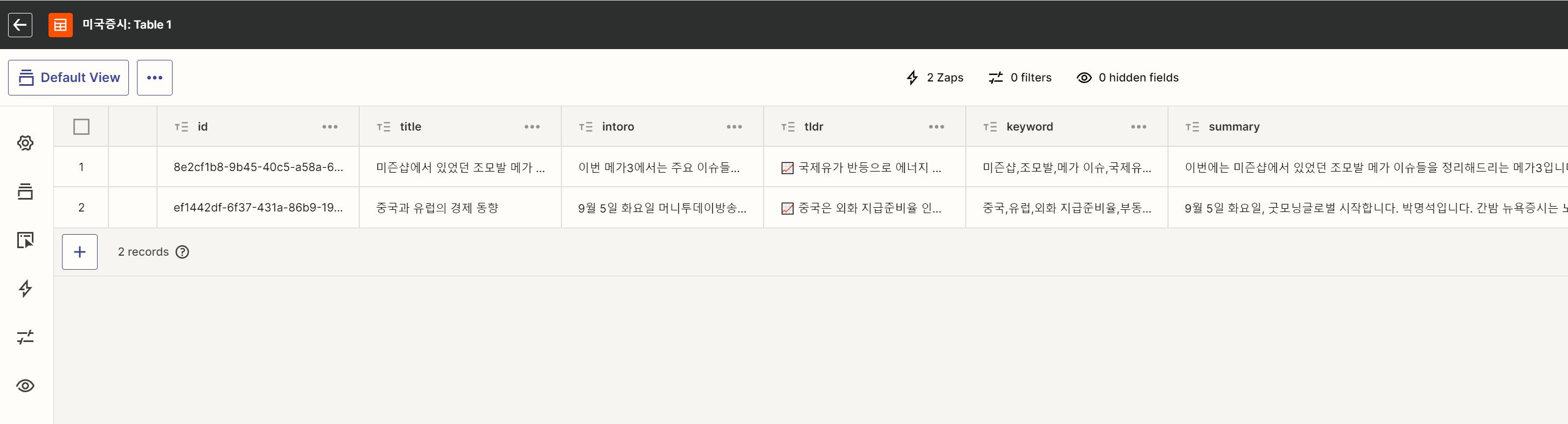
Task: Show 0 hidden fields panel
Action: coord(1127,78)
